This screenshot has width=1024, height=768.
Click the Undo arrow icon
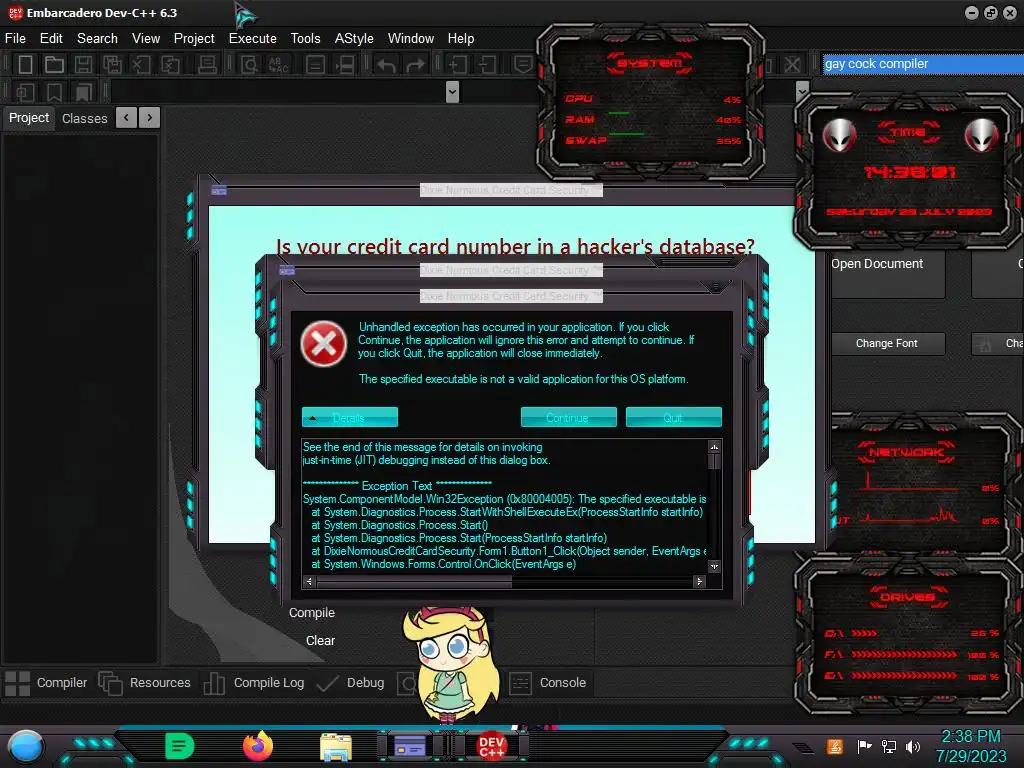[x=386, y=65]
